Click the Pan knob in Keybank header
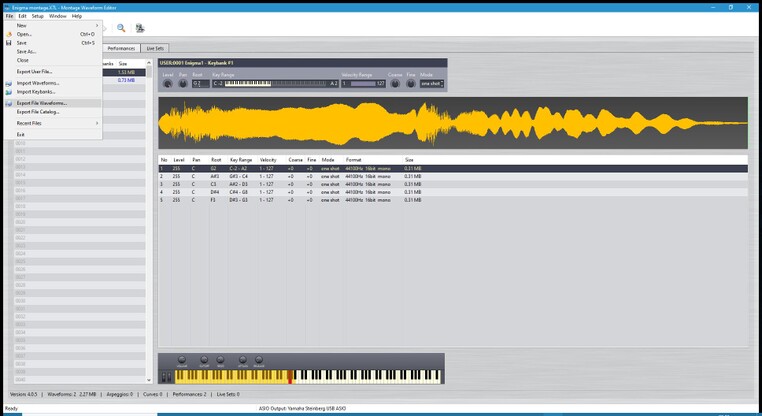Image resolution: width=762 pixels, height=416 pixels. (x=183, y=84)
